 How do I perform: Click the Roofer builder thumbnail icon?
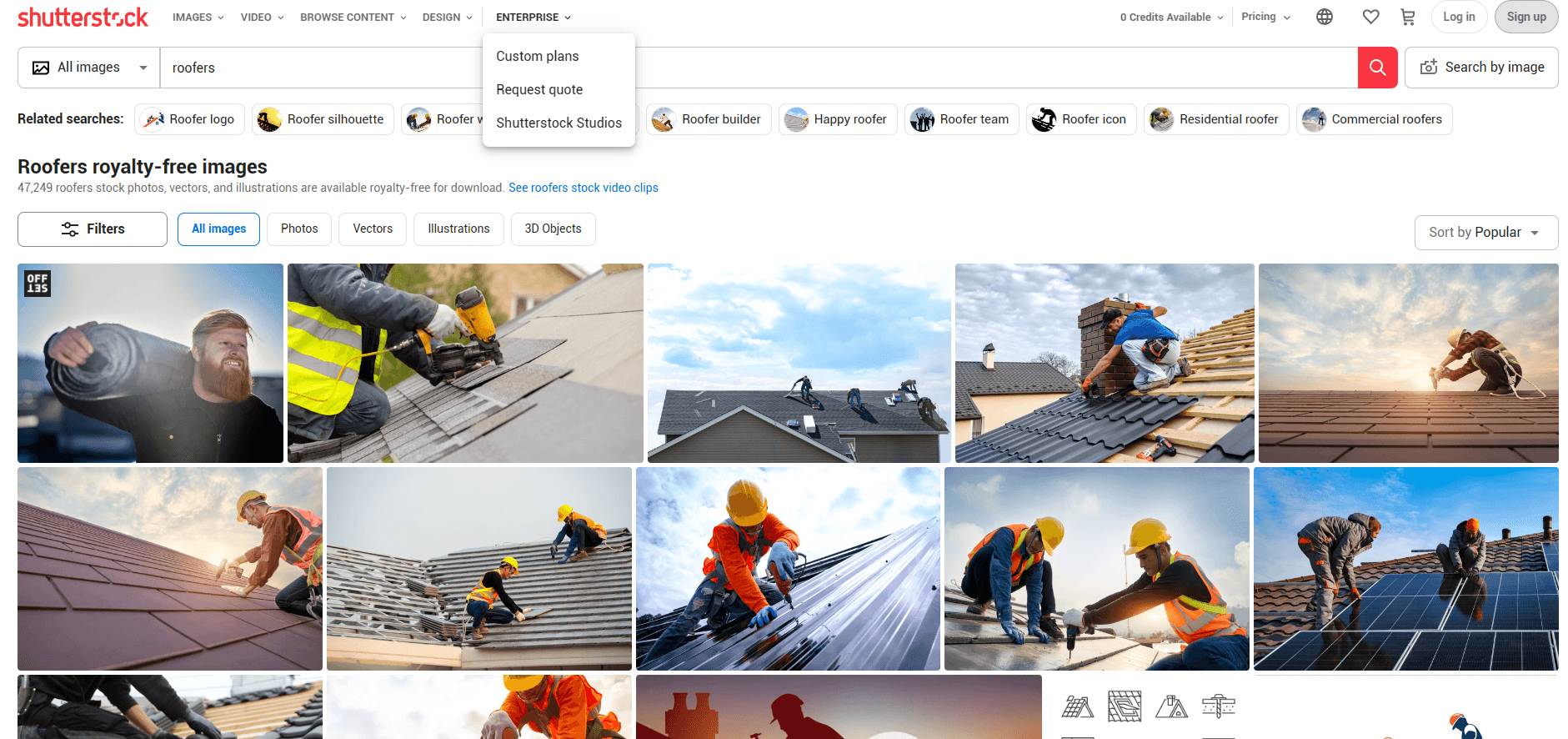[664, 119]
